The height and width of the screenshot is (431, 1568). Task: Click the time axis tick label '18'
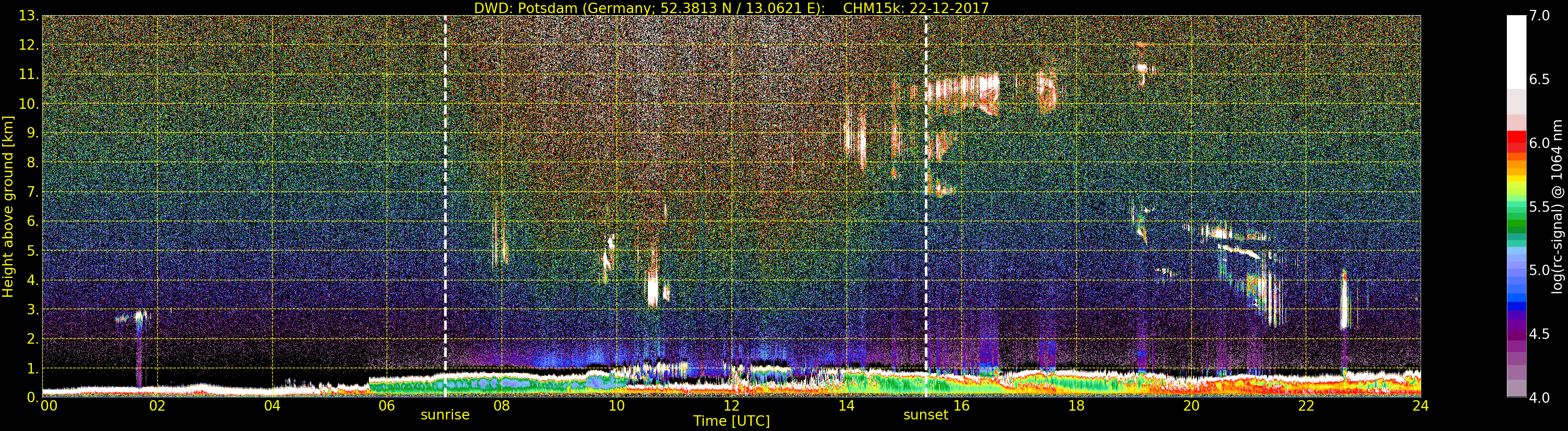point(1076,406)
